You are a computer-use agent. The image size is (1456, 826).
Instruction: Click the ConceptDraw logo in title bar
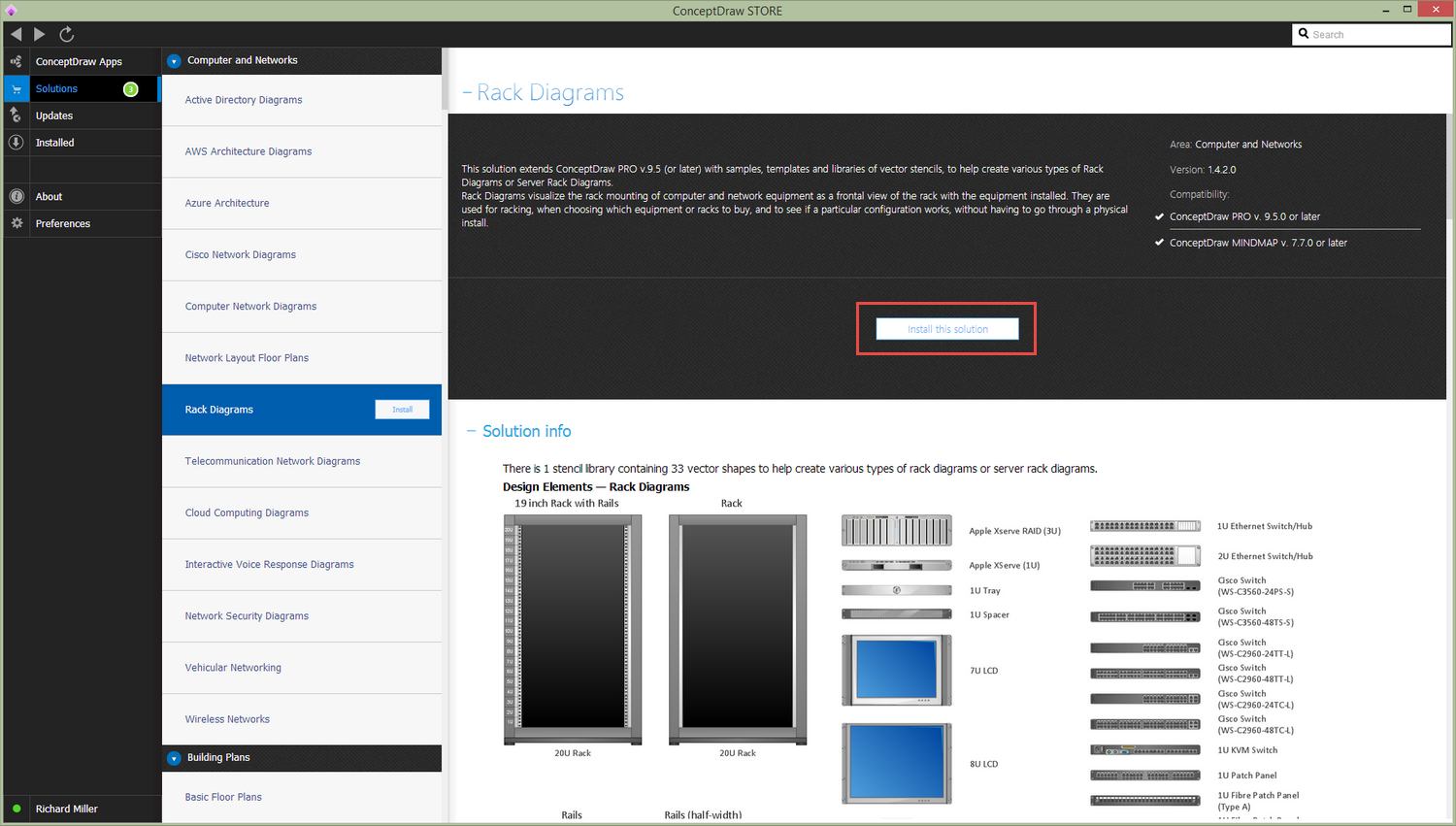pyautogui.click(x=11, y=11)
